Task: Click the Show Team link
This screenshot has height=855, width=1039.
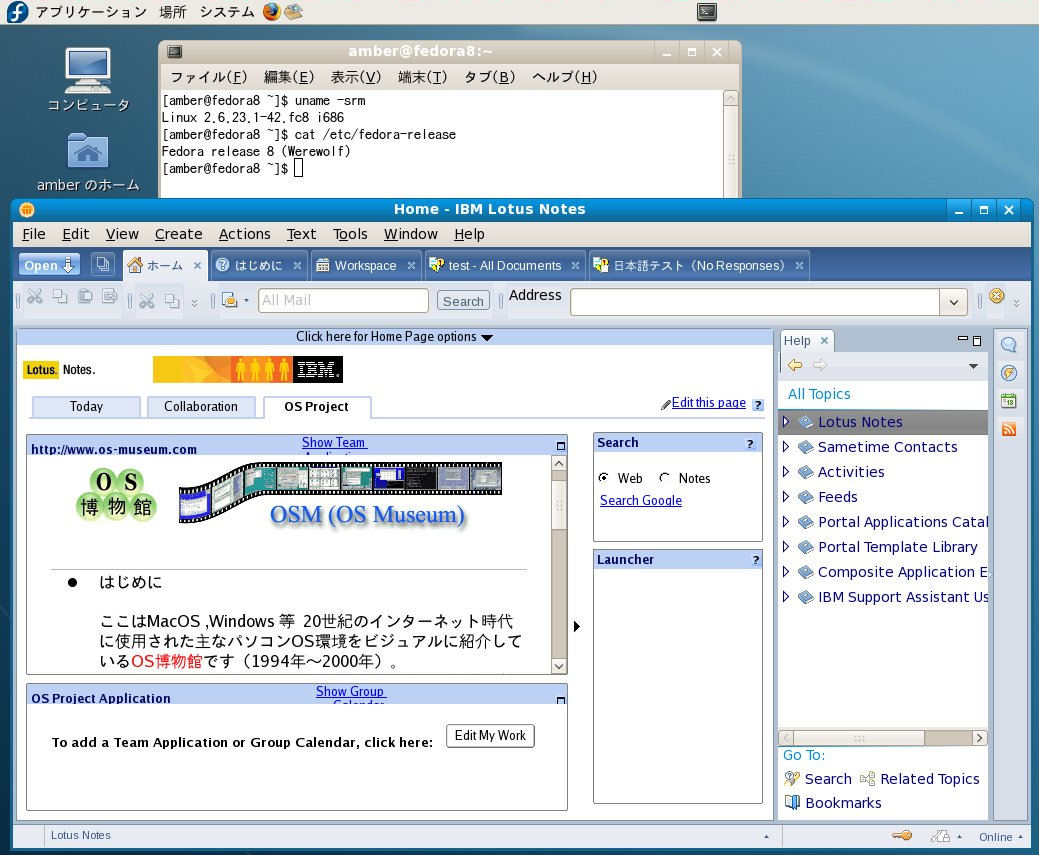Action: [333, 442]
